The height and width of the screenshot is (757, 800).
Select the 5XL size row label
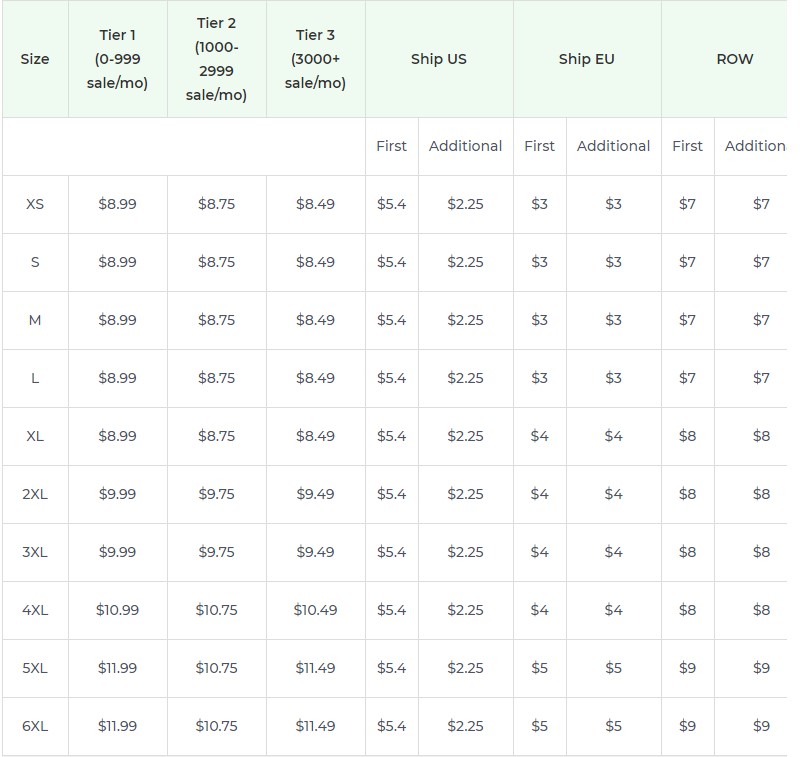35,669
